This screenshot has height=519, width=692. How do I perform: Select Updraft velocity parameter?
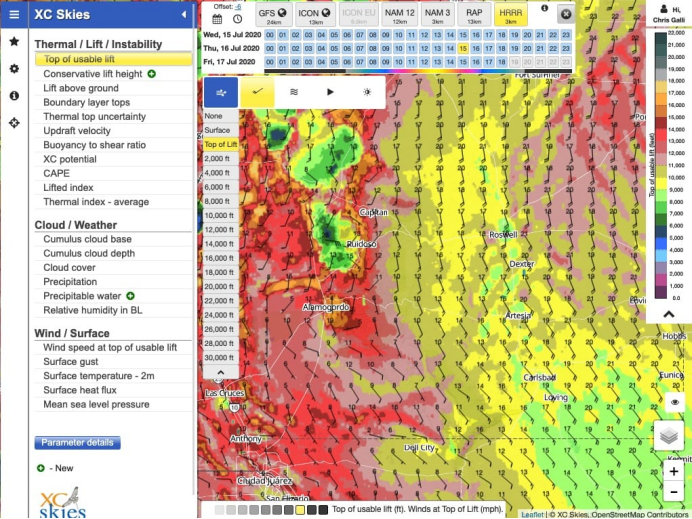coord(113,131)
